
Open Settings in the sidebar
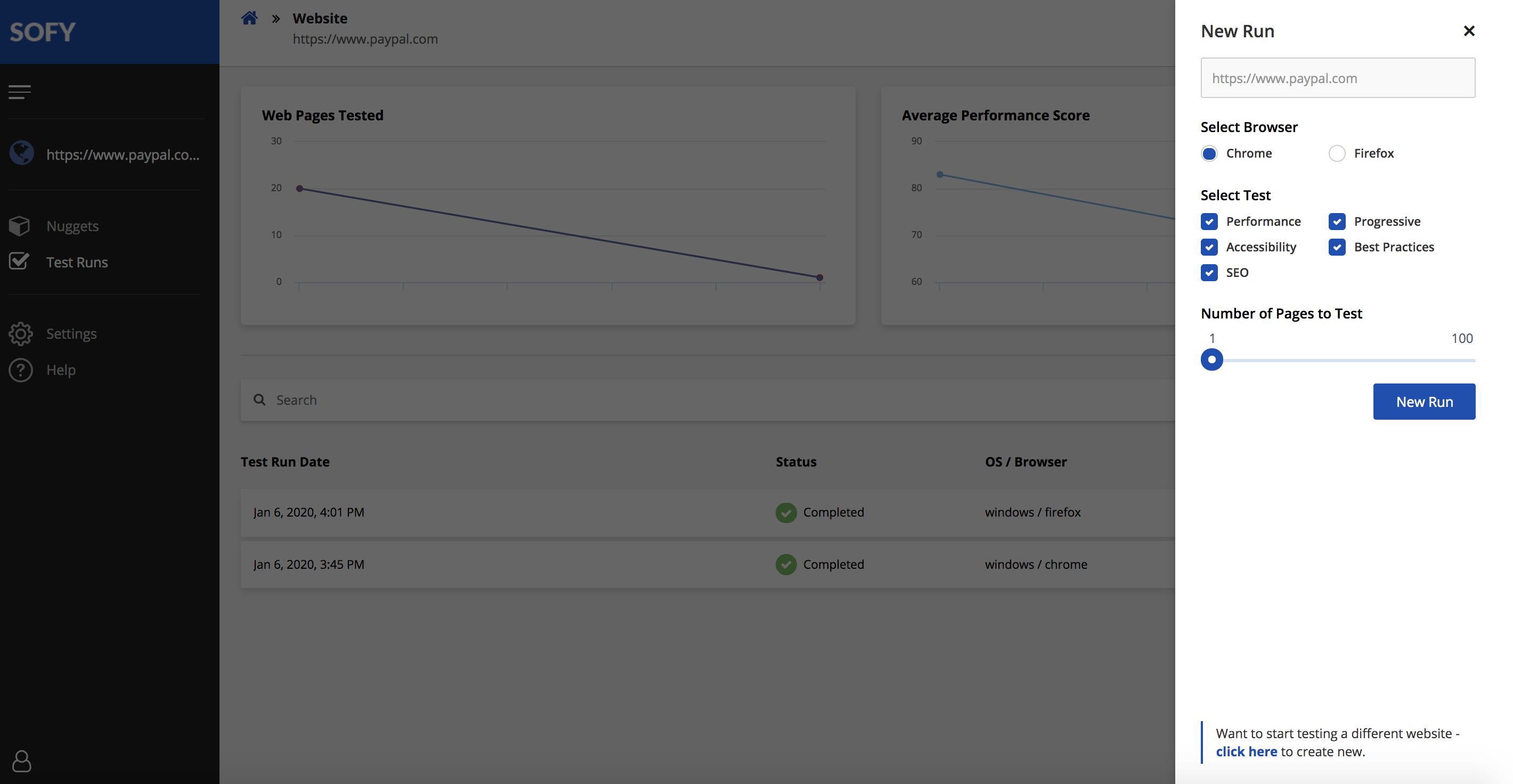pos(71,333)
